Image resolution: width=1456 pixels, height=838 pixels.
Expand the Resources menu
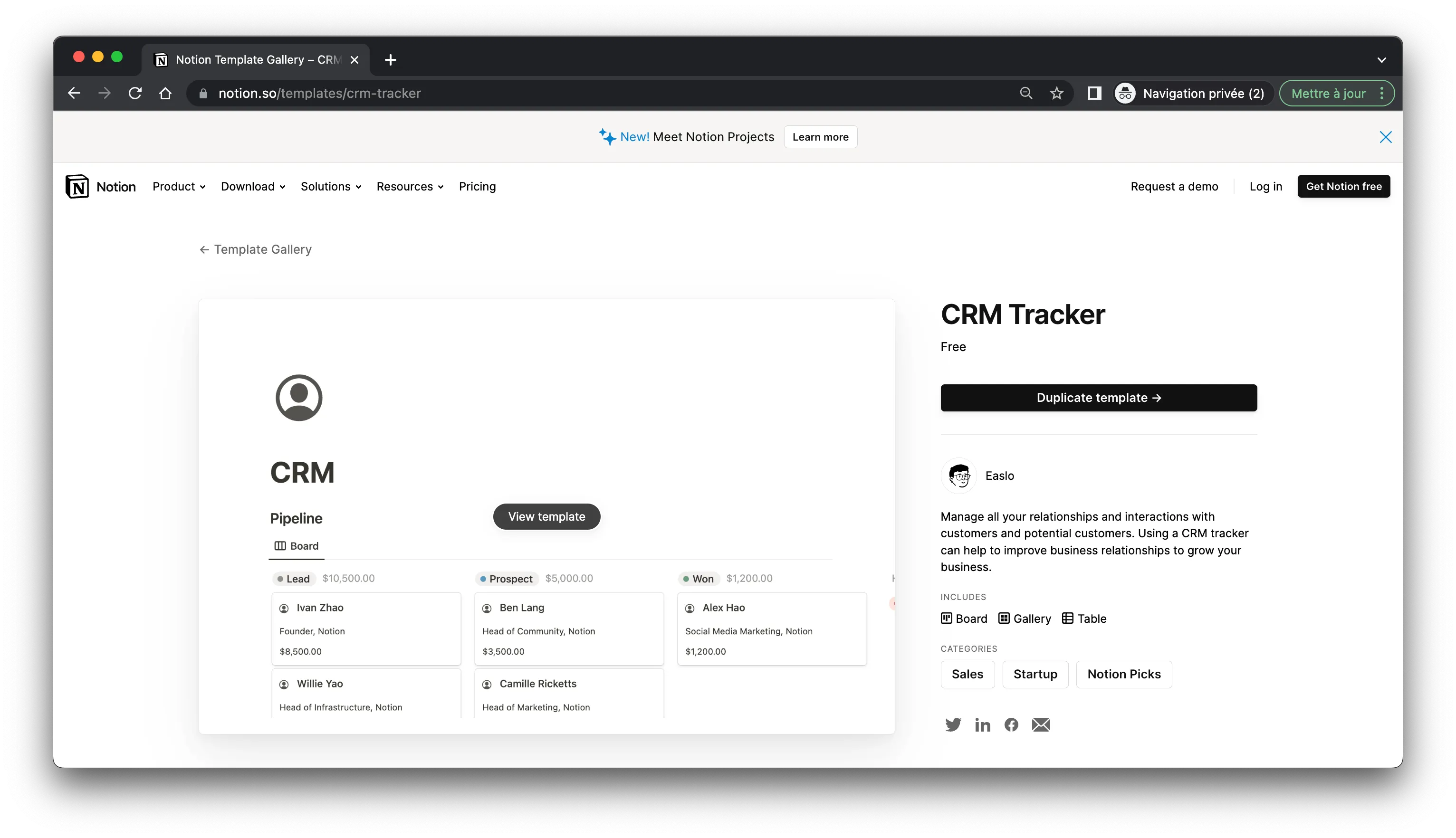tap(410, 187)
